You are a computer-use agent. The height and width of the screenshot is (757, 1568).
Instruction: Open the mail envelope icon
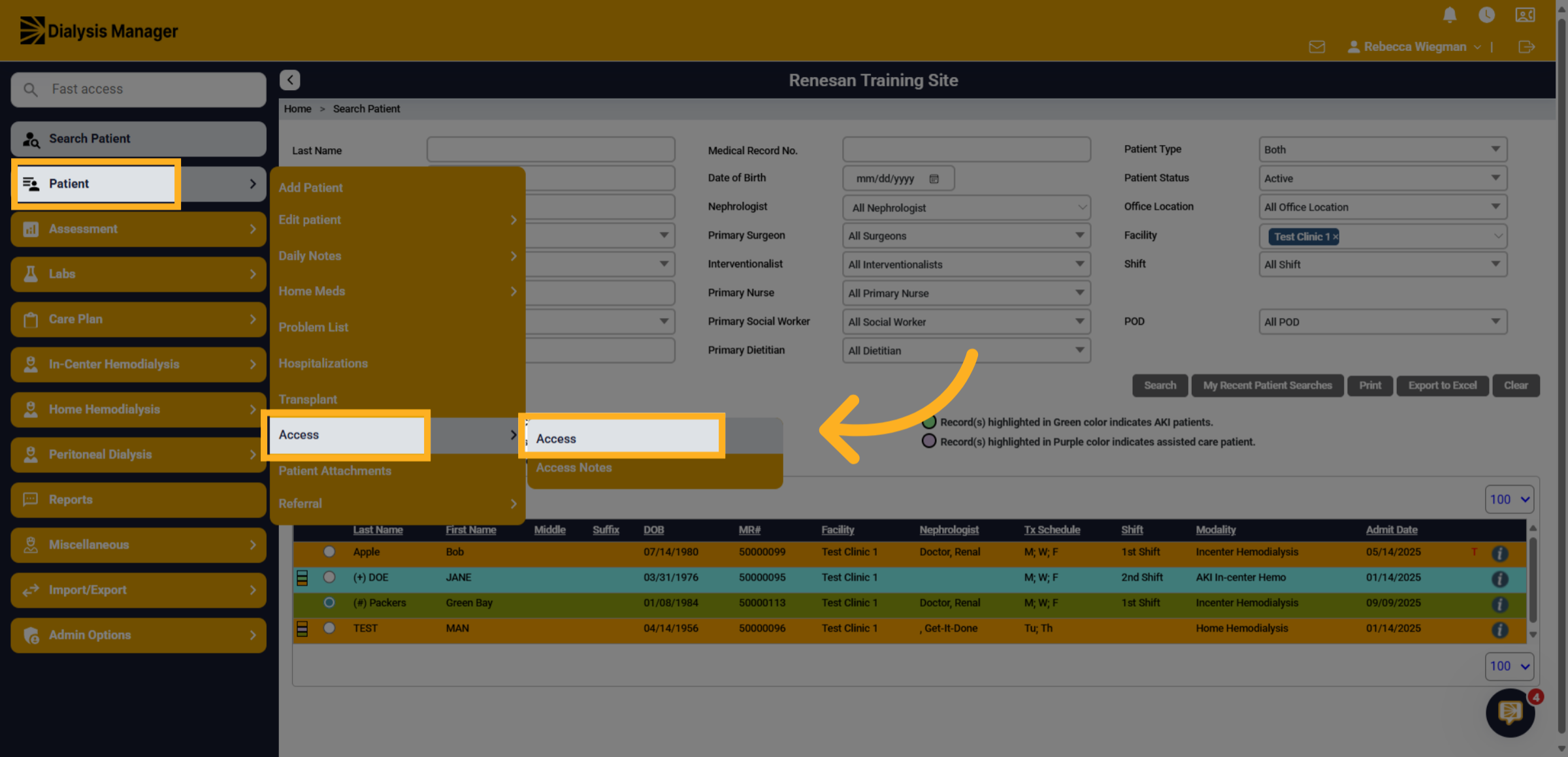pos(1317,47)
